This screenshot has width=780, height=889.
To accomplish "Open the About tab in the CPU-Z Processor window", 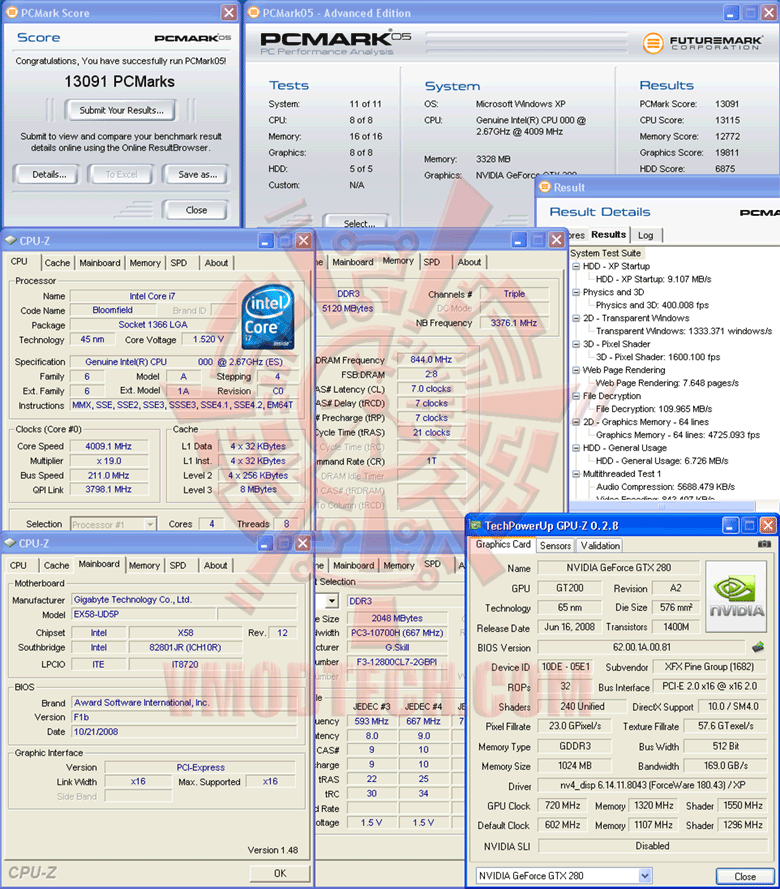I will pyautogui.click(x=217, y=263).
